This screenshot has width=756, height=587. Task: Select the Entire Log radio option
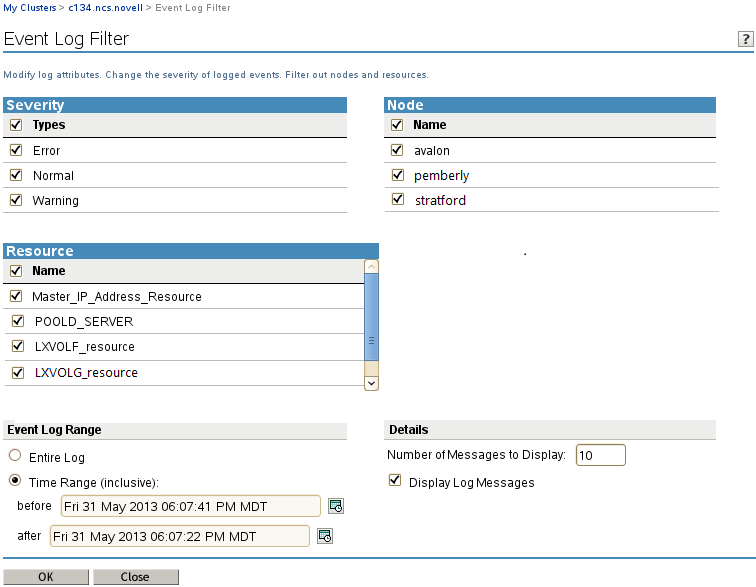pos(15,456)
